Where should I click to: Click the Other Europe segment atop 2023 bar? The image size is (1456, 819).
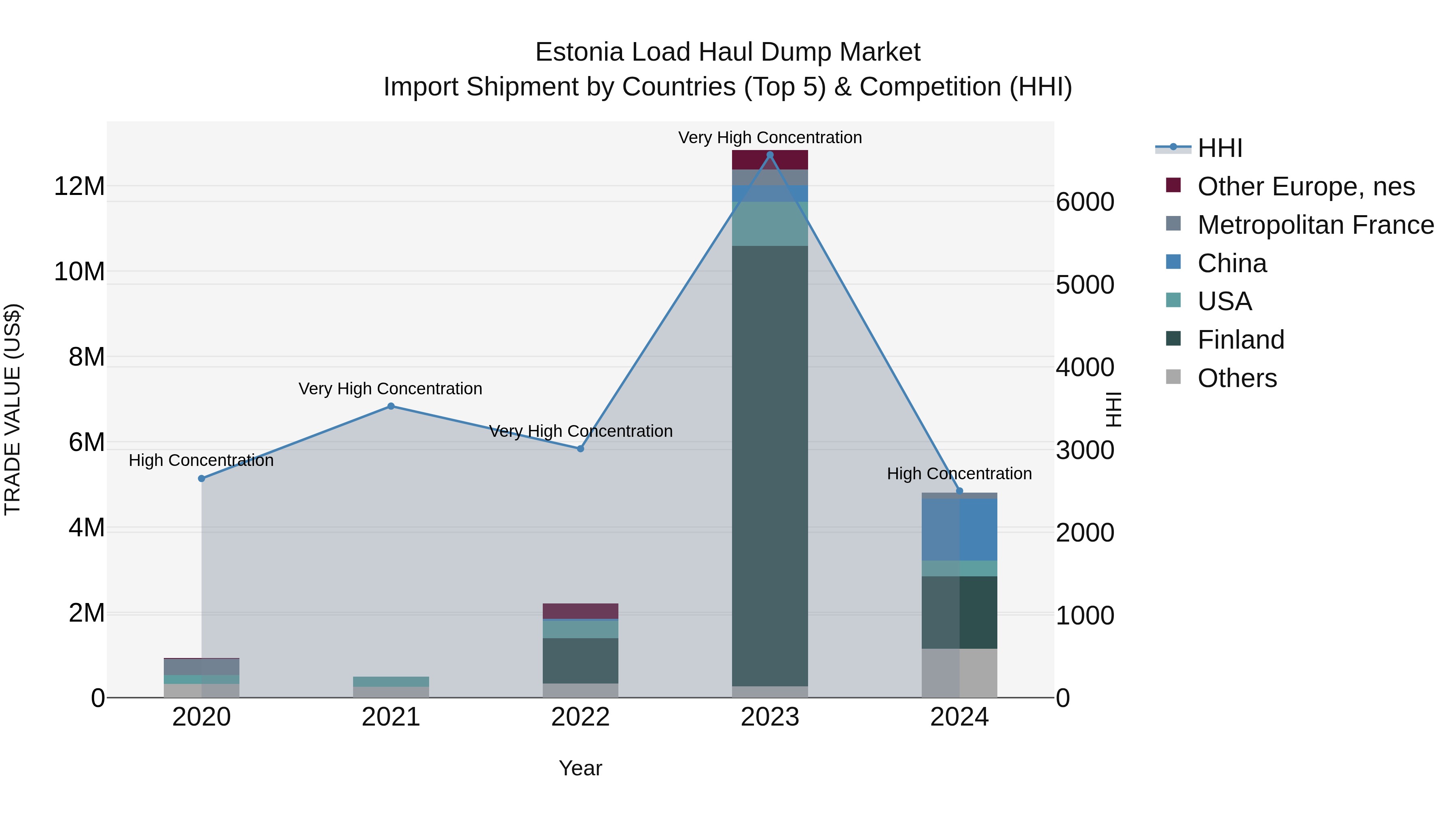point(770,160)
